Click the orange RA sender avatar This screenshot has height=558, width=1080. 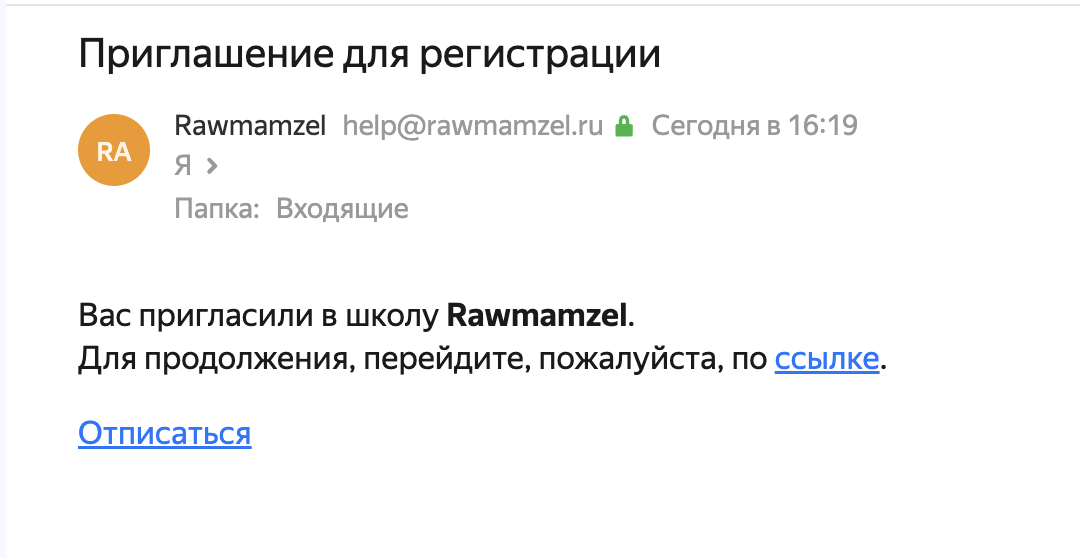point(114,150)
